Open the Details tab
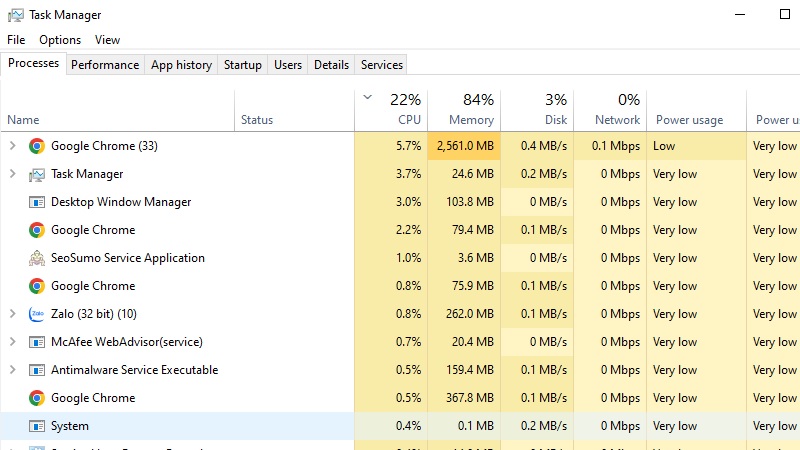800x450 pixels. (x=331, y=65)
